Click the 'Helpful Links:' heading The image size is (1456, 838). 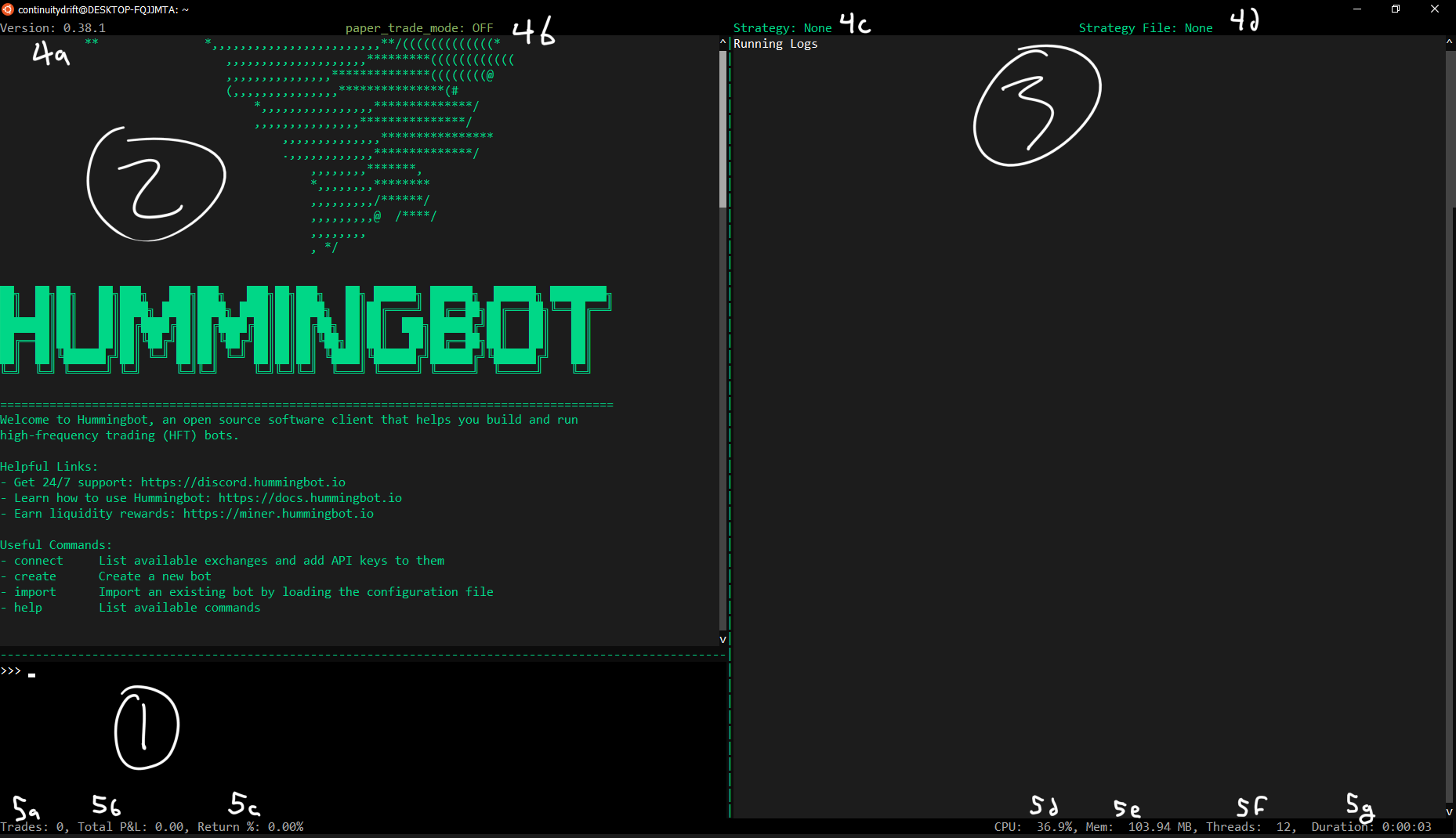pyautogui.click(x=49, y=467)
